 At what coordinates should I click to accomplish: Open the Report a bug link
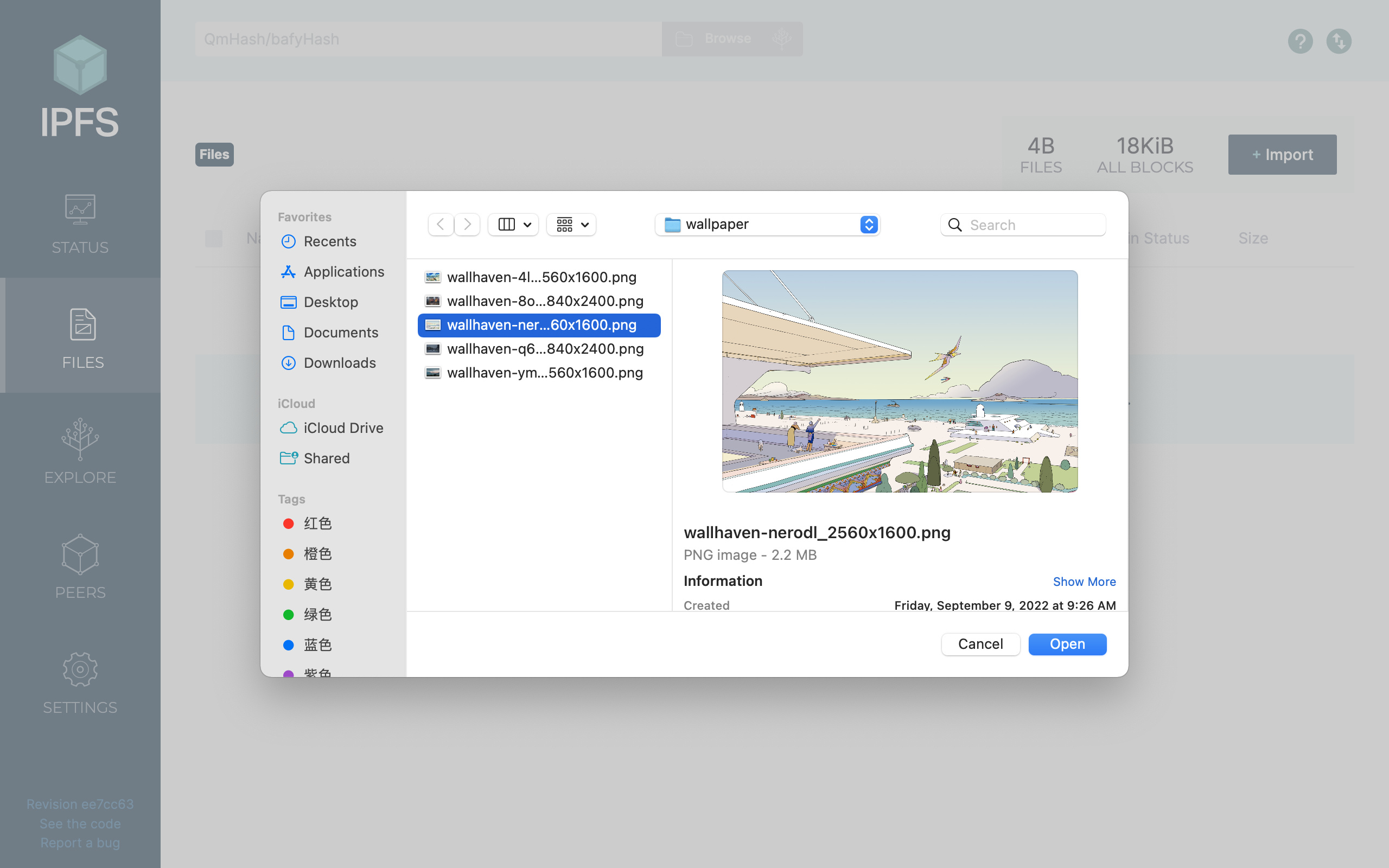click(80, 843)
